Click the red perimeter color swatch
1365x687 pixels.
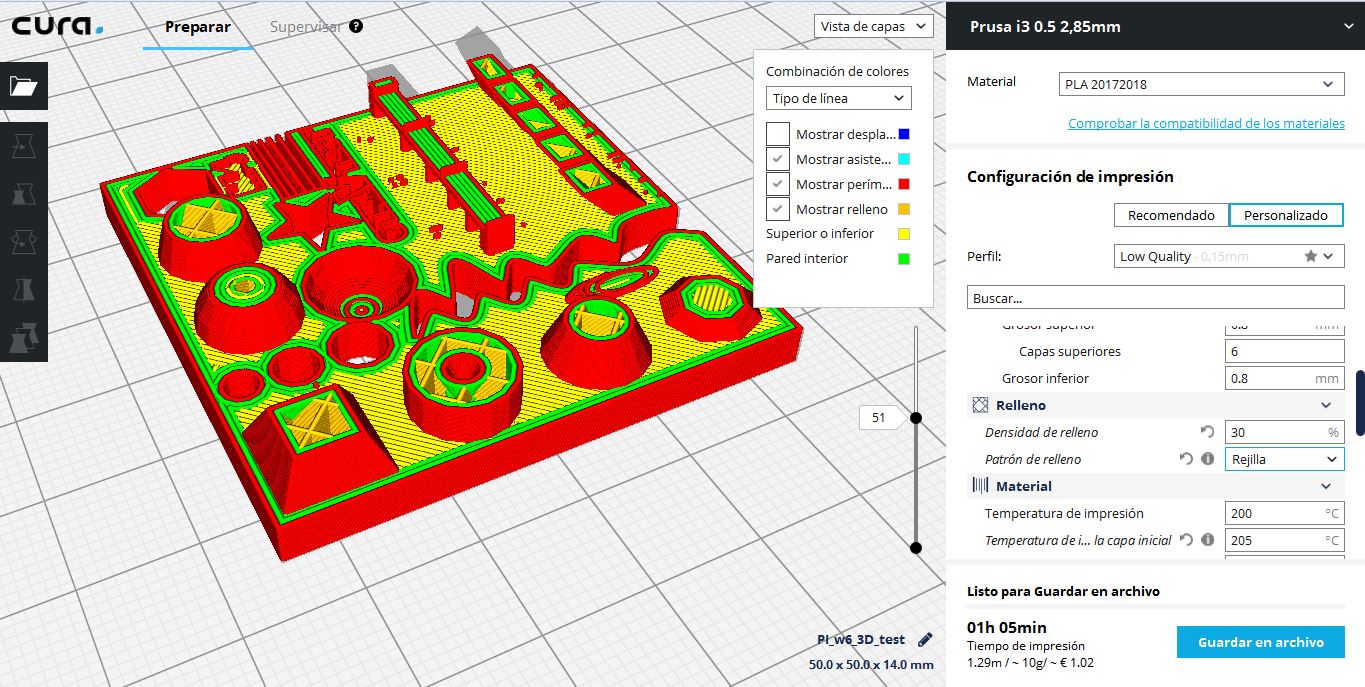904,184
